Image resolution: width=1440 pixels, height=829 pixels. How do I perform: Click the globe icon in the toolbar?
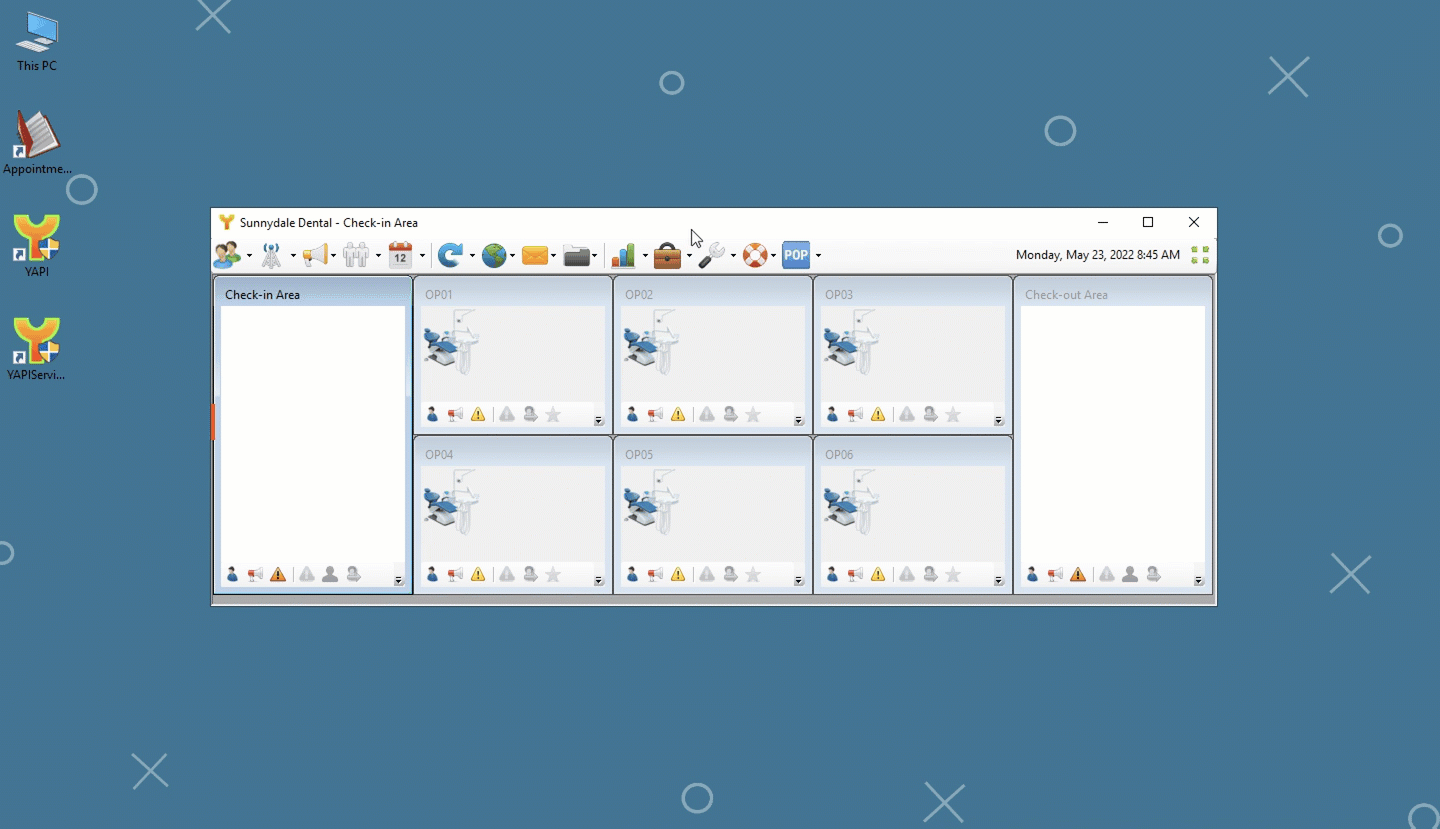[x=494, y=255]
